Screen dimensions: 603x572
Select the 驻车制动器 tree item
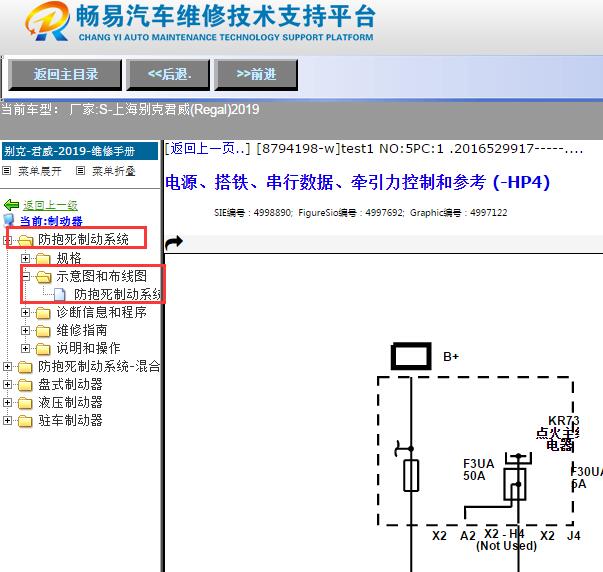tap(70, 420)
